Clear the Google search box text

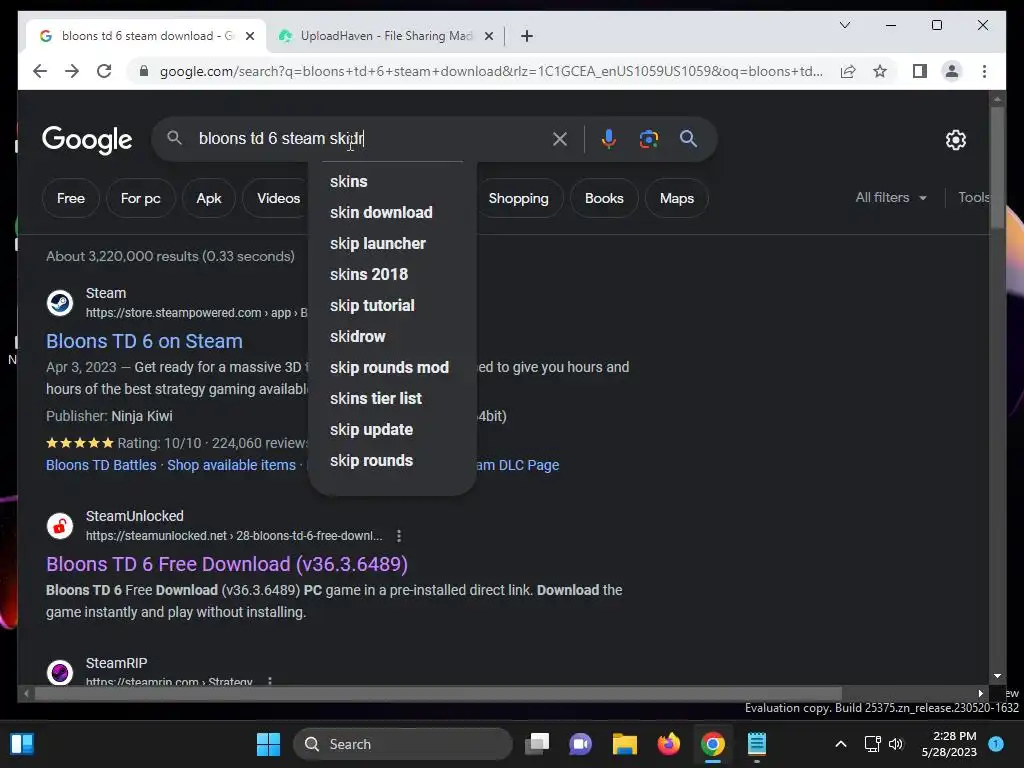560,139
